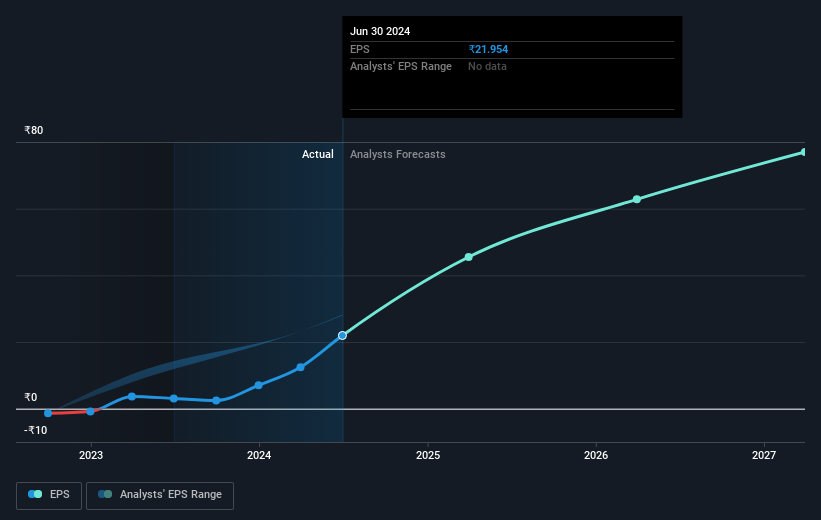
Task: Click the 'No data' analysts range value
Action: tap(487, 67)
